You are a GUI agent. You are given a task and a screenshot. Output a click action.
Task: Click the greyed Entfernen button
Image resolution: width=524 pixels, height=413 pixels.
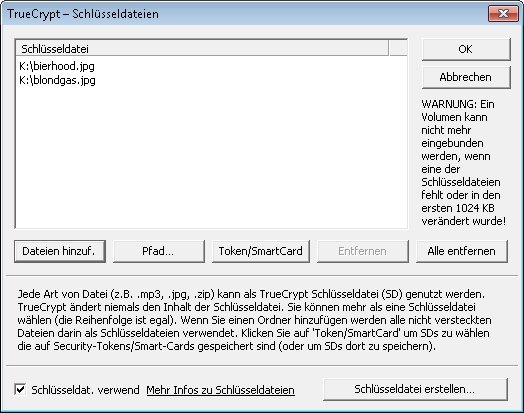click(363, 251)
